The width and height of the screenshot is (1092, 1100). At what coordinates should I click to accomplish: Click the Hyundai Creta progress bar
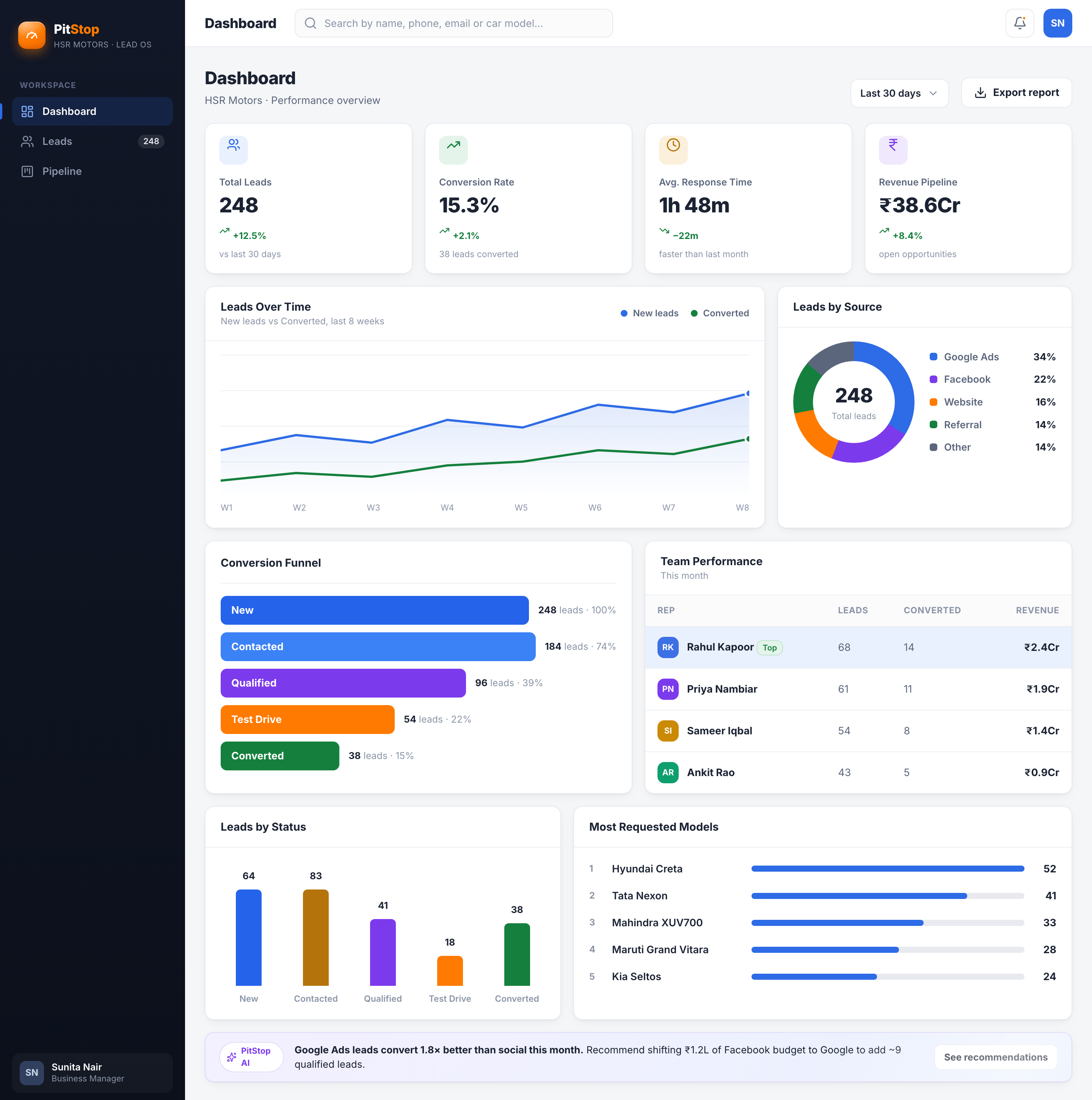(x=888, y=869)
